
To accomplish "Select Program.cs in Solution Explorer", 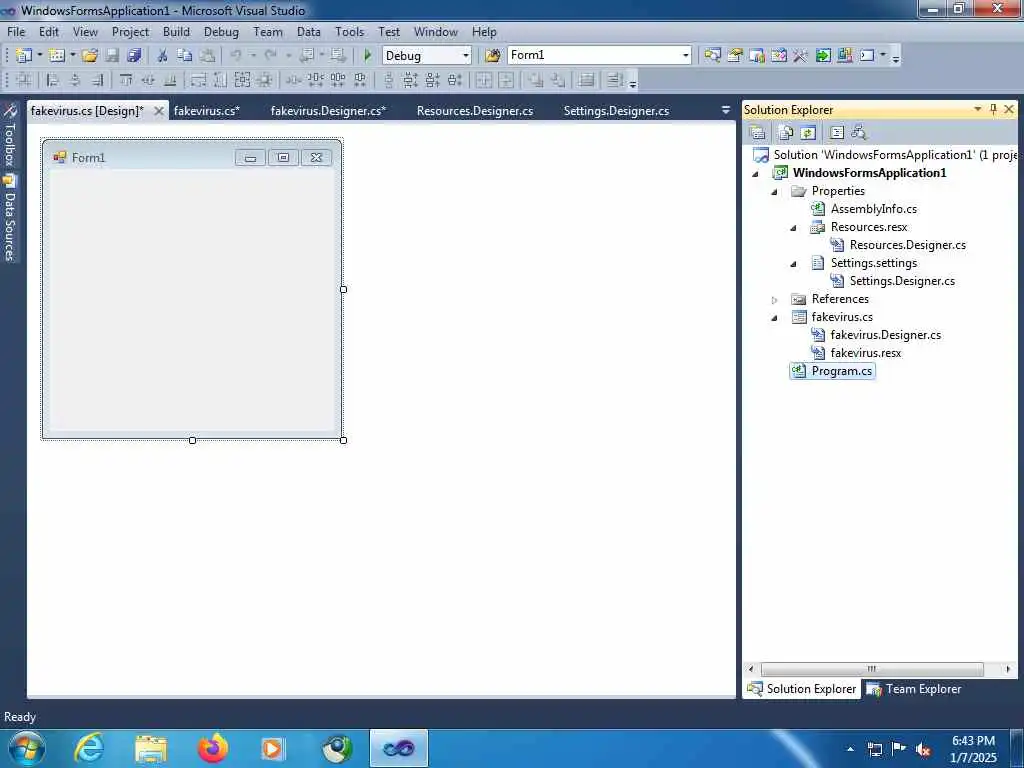I will point(841,371).
